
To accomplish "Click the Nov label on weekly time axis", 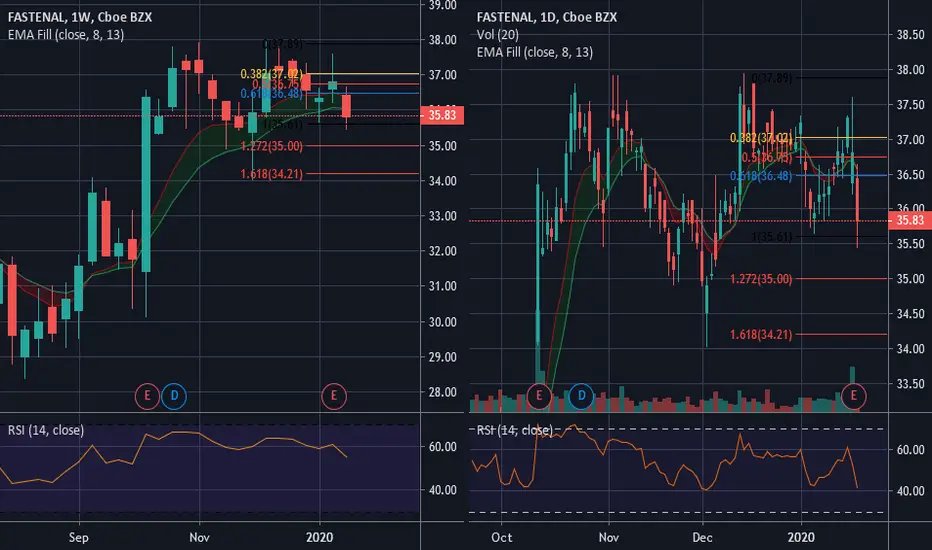I will pos(199,538).
